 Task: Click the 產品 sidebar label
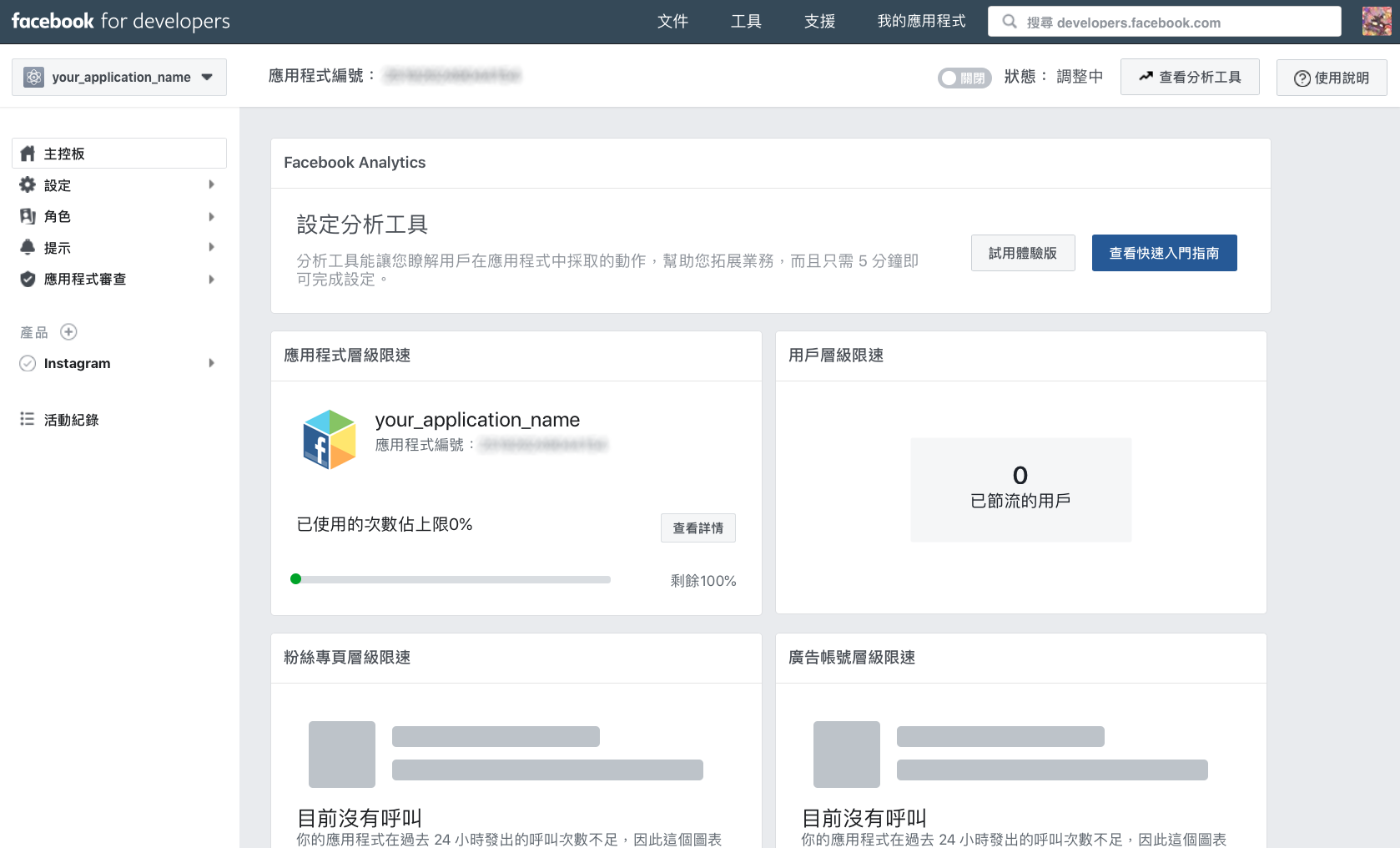tap(34, 332)
